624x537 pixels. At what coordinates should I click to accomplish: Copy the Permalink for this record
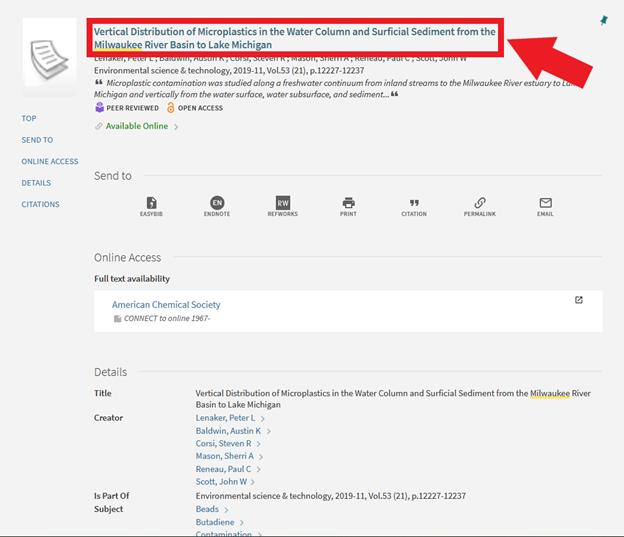(x=480, y=203)
